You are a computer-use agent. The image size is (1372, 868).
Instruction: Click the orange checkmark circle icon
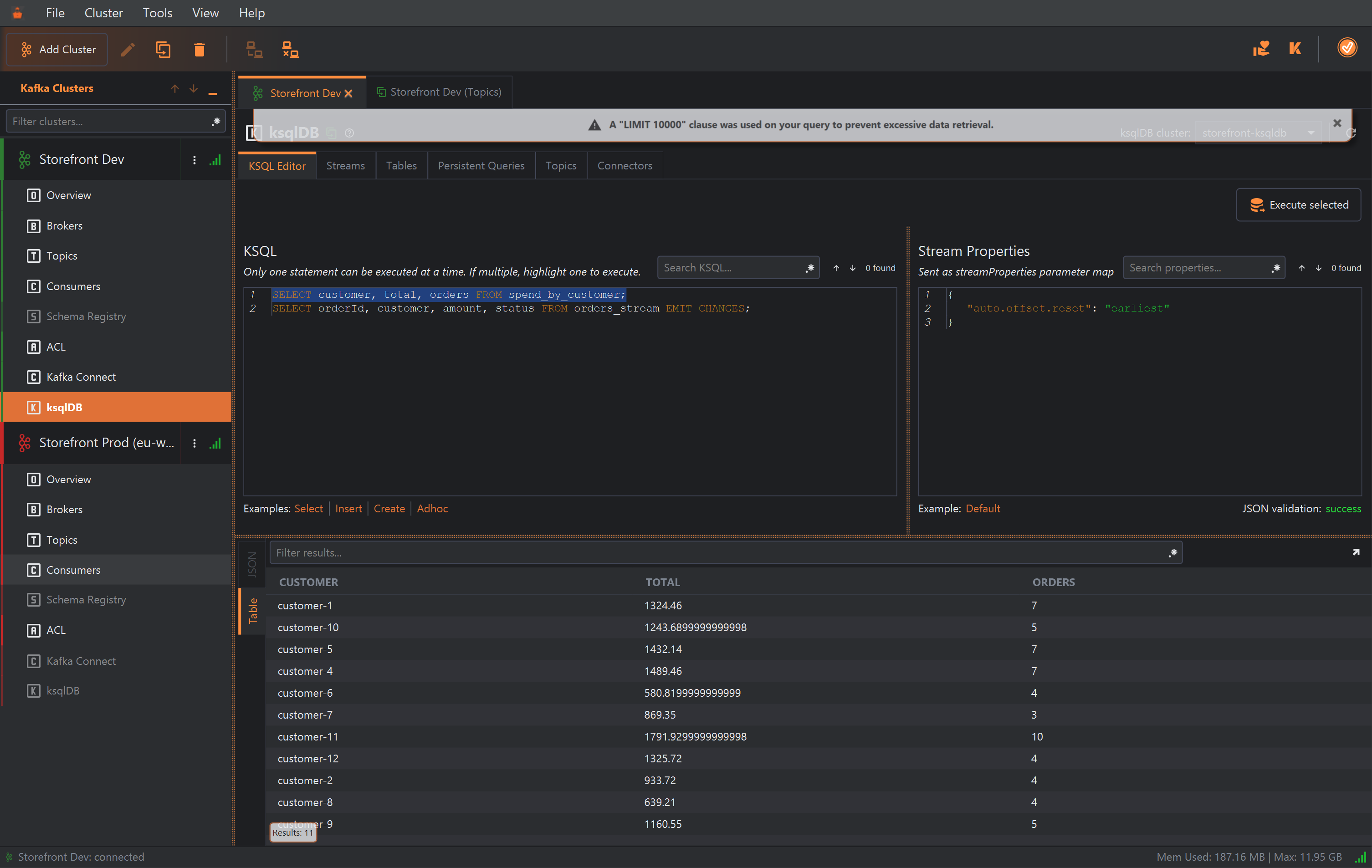click(1347, 48)
